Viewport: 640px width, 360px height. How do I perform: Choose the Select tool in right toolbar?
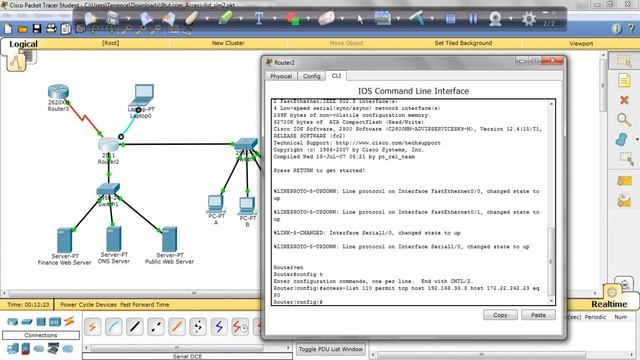(x=624, y=61)
